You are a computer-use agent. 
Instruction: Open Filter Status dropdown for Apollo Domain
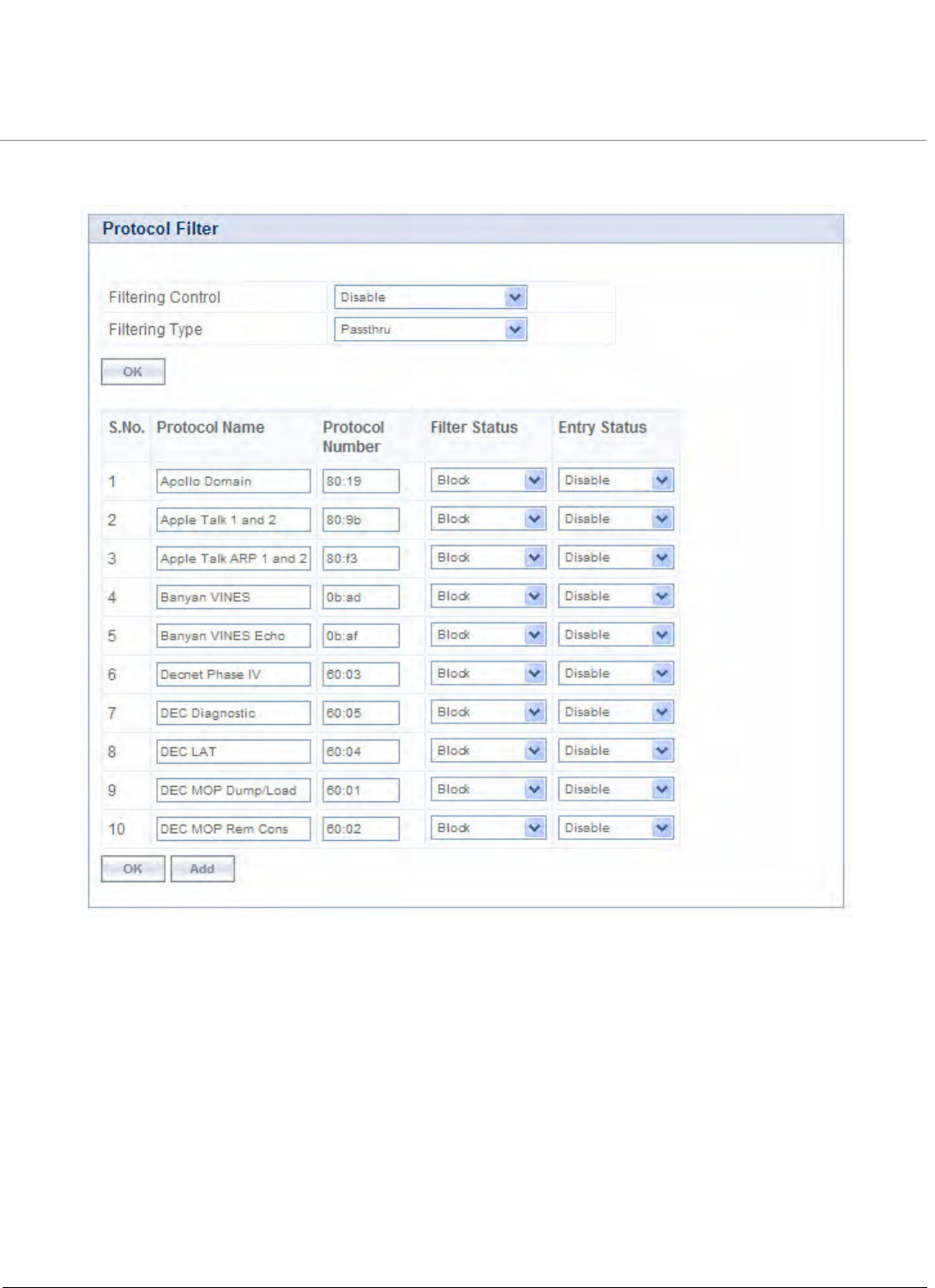tap(488, 481)
